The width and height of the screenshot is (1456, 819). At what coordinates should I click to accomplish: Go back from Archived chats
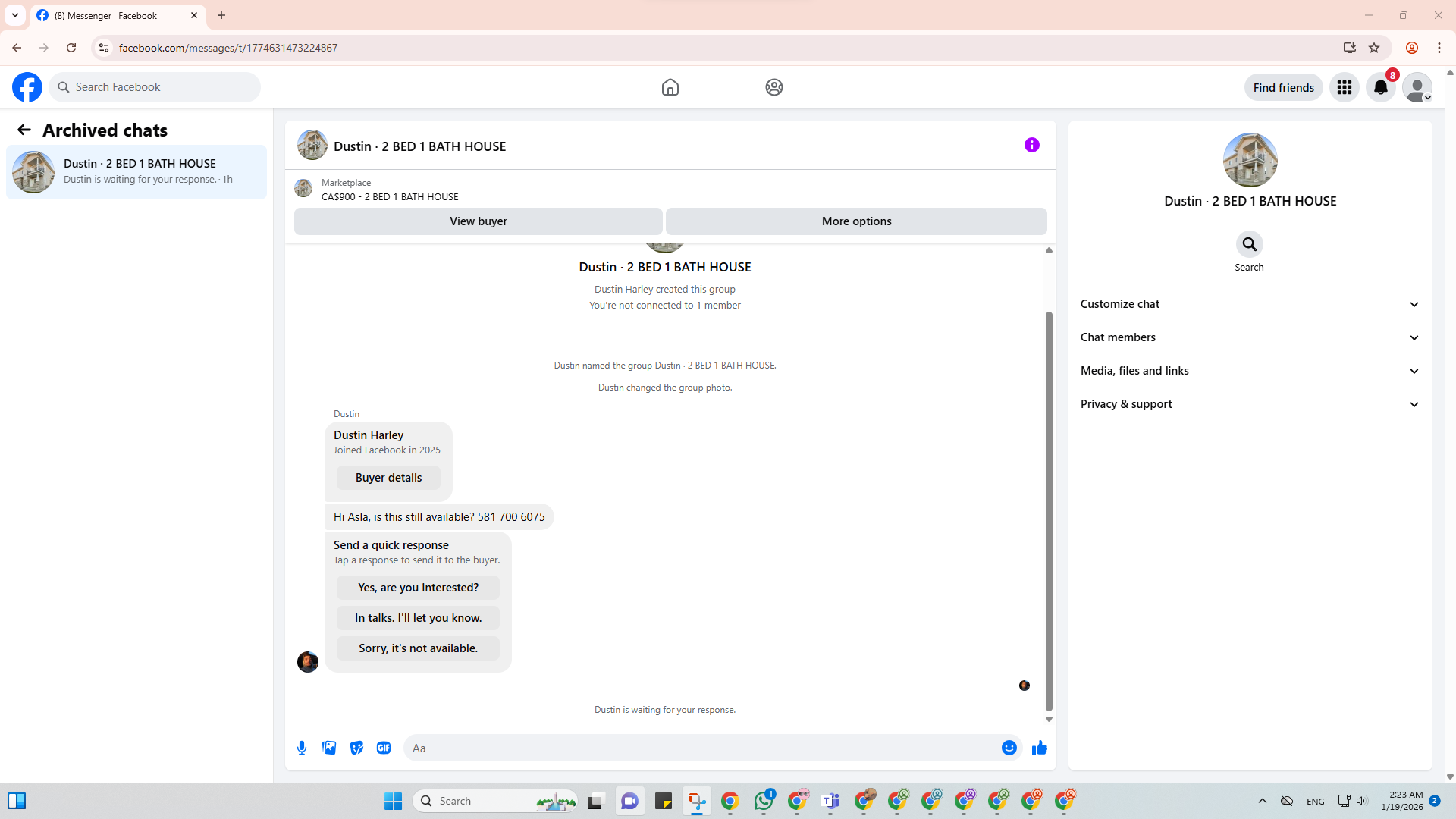pyautogui.click(x=24, y=130)
